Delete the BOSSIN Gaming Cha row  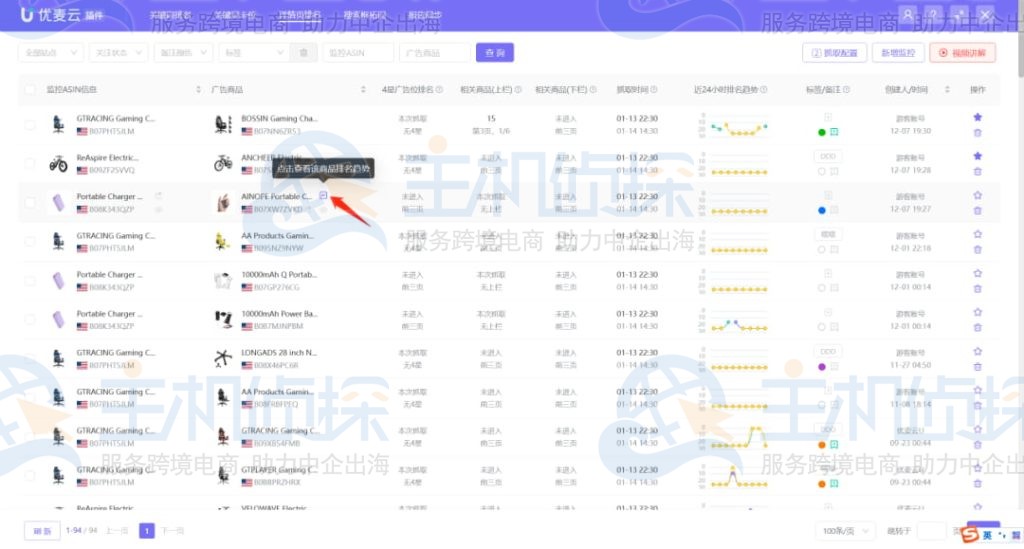coord(977,133)
